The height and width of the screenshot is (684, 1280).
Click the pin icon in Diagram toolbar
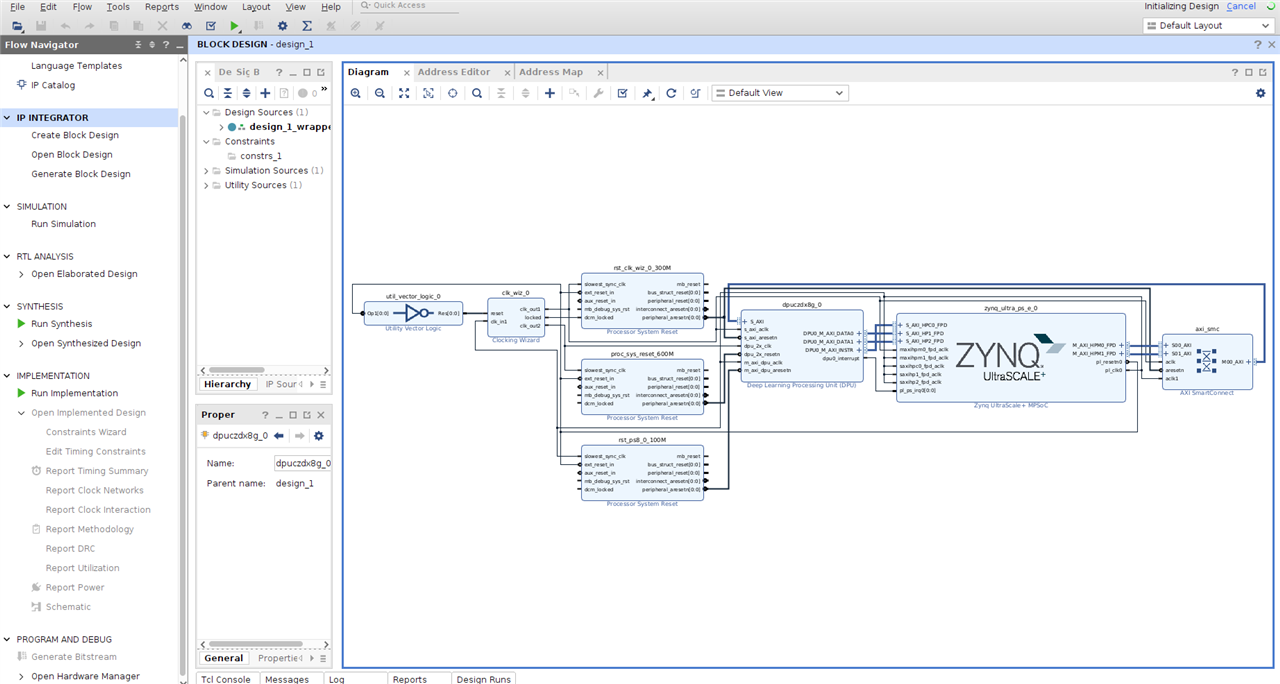point(647,93)
